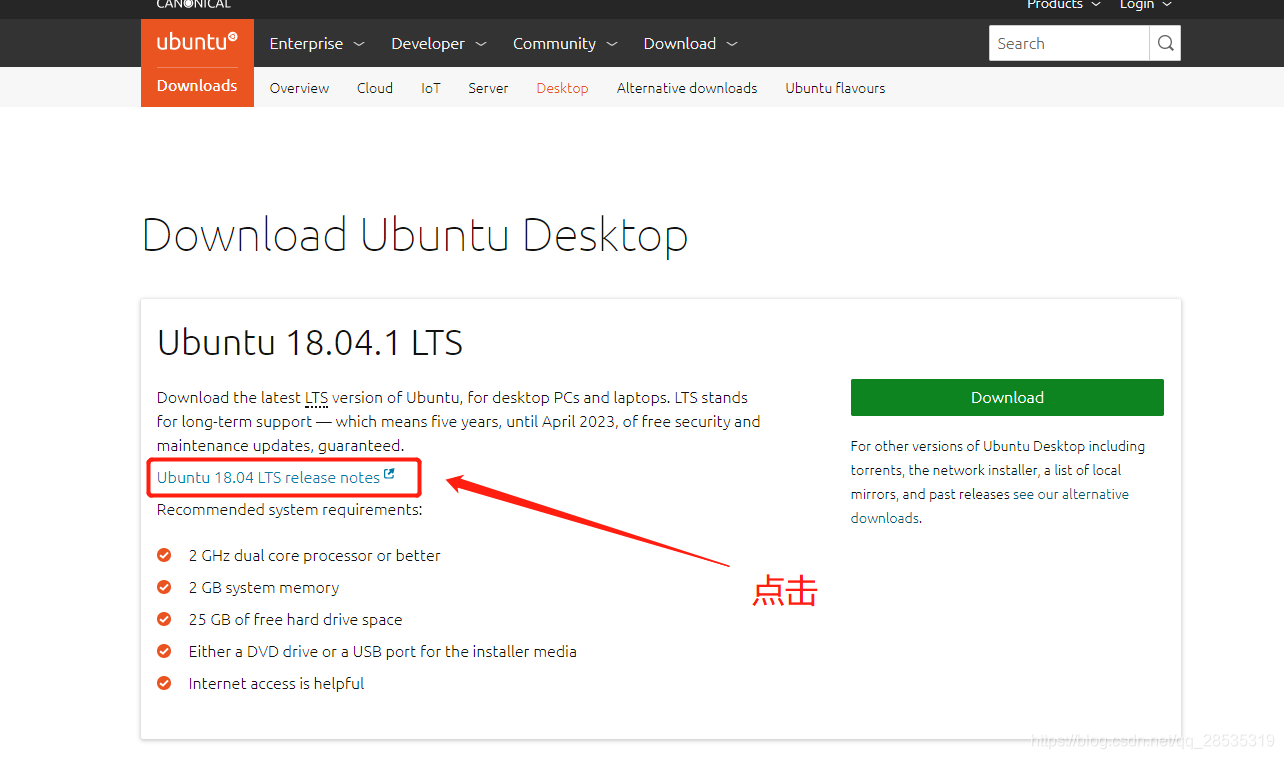Image resolution: width=1284 pixels, height=759 pixels.
Task: Expand the Enterprise menu
Action: [x=316, y=43]
